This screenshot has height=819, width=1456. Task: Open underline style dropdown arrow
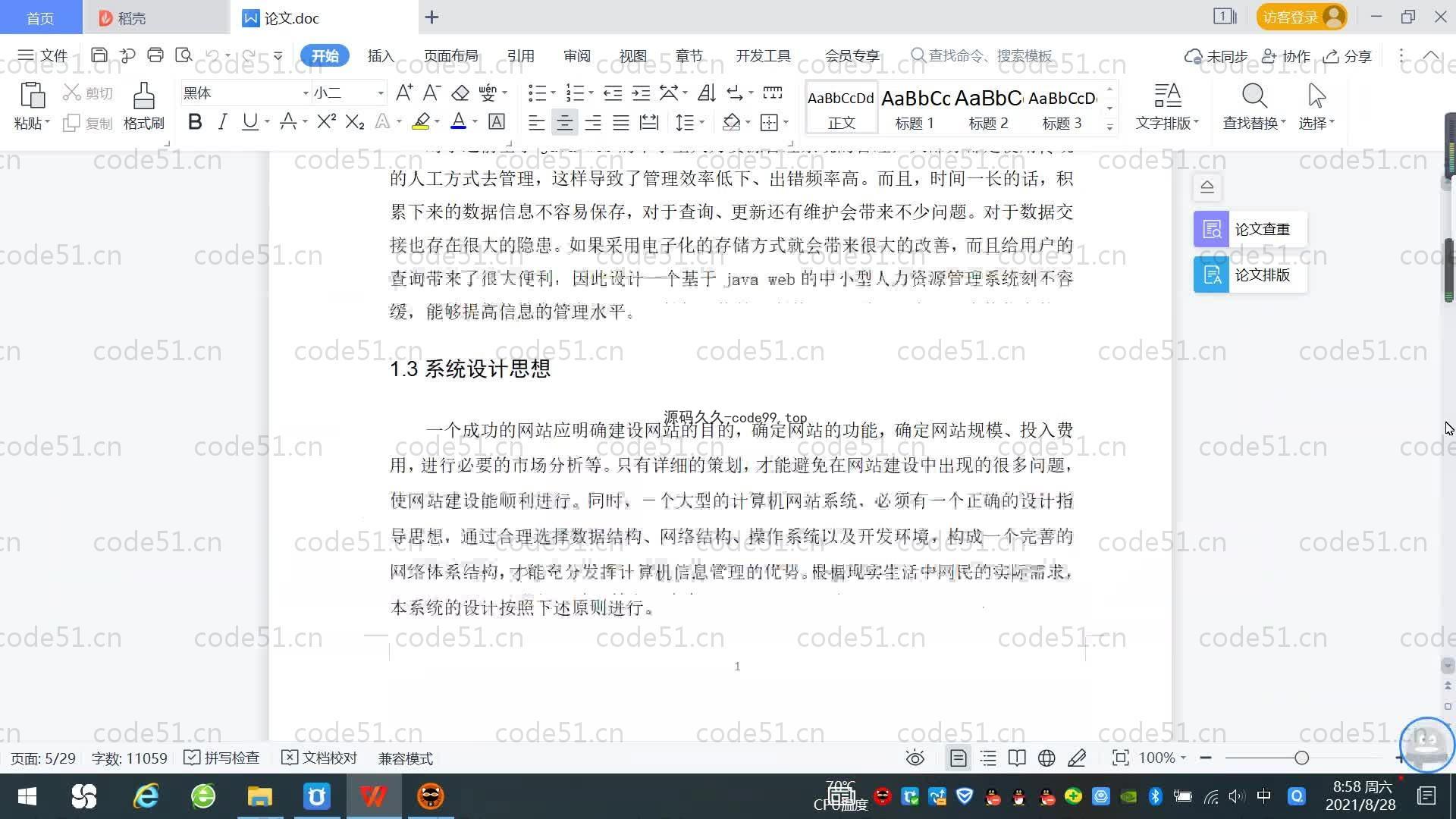[267, 122]
